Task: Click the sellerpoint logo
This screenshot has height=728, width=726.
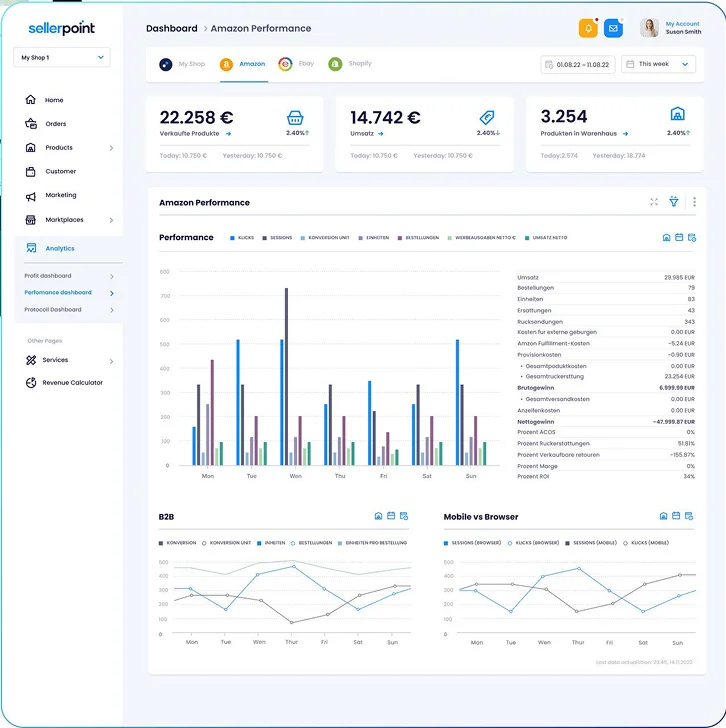Action: tap(61, 28)
